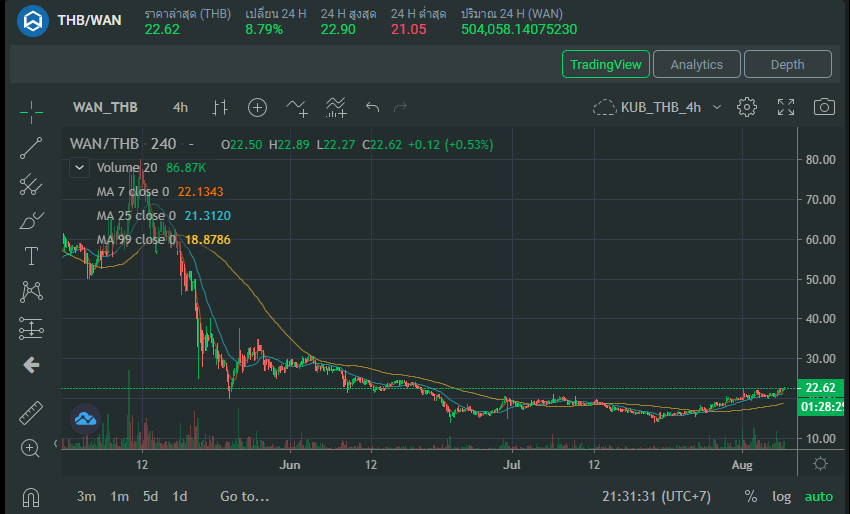Redo the chart action
850x514 pixels.
point(401,107)
